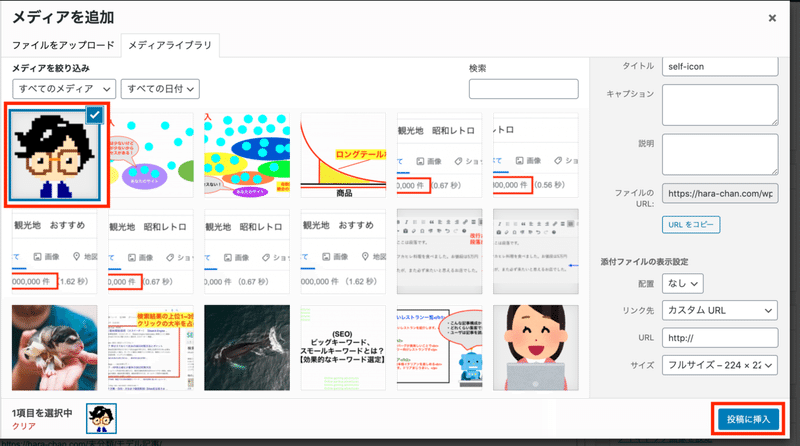Switch to ファイルをアップロード tab
Viewport: 800px width, 446px height.
click(x=63, y=45)
